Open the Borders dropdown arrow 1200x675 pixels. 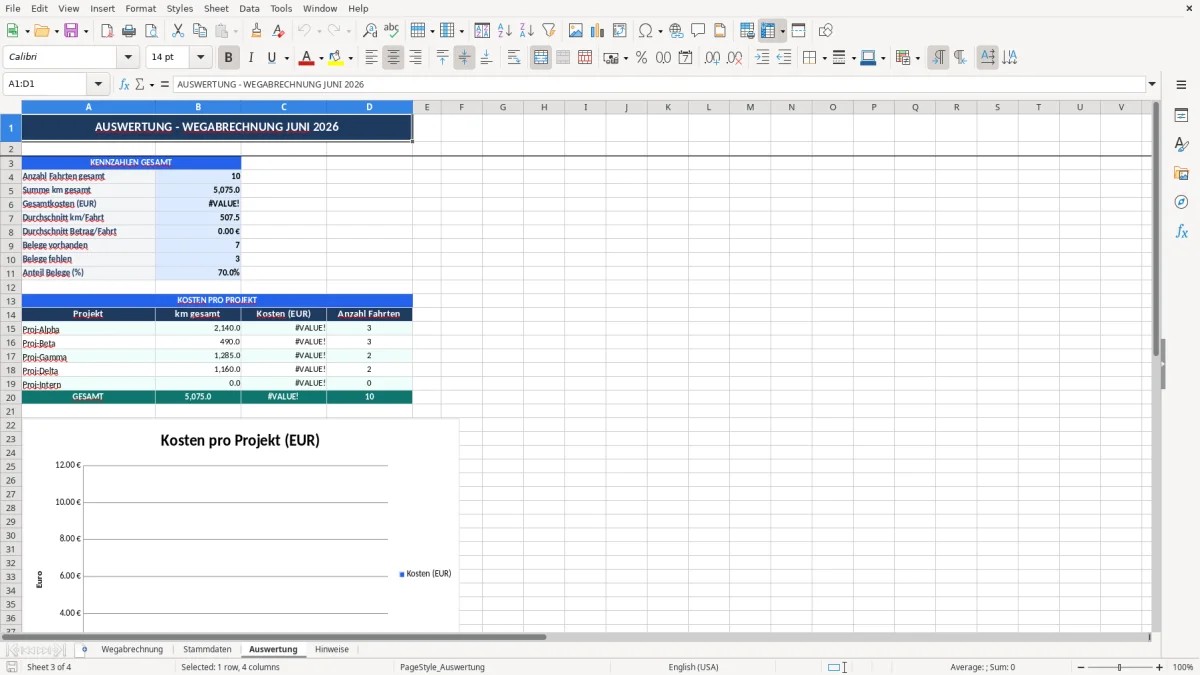(823, 58)
